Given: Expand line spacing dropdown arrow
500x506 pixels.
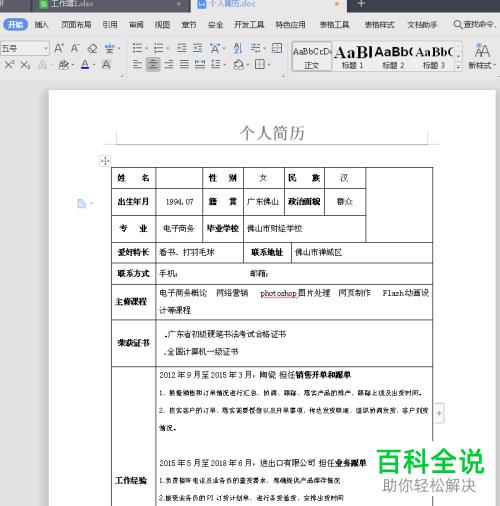Looking at the screenshot, I should point(225,65).
